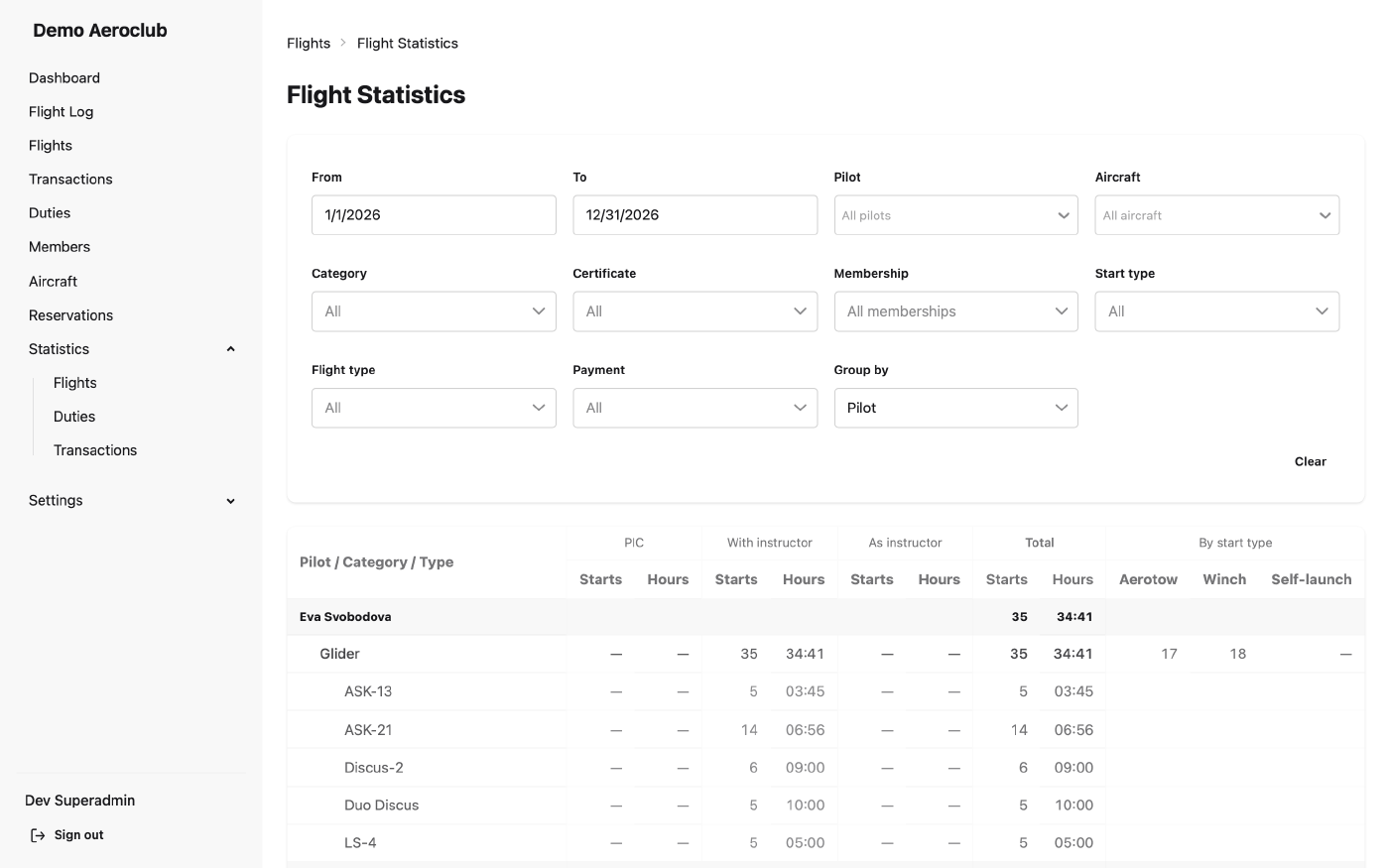Click the Discus-2 row label

(x=374, y=768)
